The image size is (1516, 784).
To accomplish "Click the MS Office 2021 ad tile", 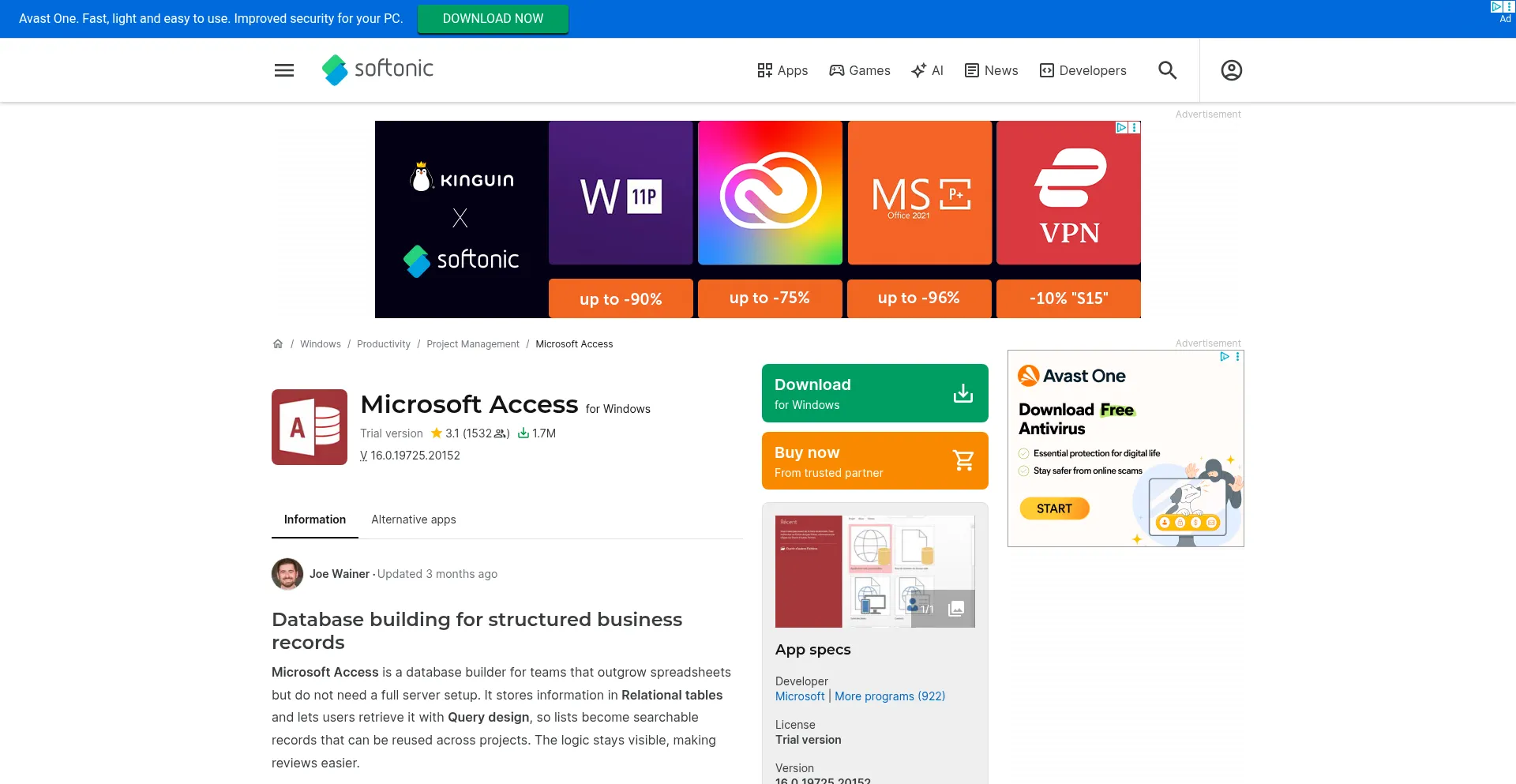I will pyautogui.click(x=920, y=193).
